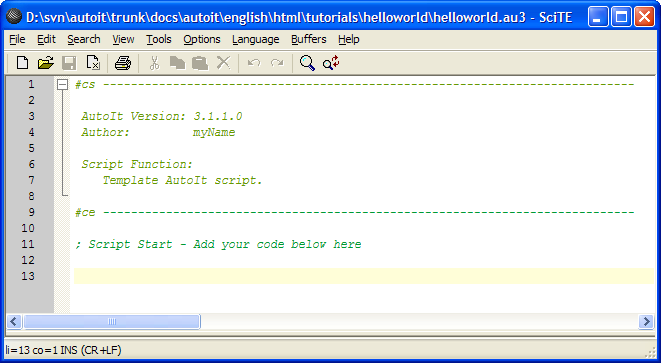Screen dimensions: 661x363
Task: Open the Buffers menu
Action: 309,39
